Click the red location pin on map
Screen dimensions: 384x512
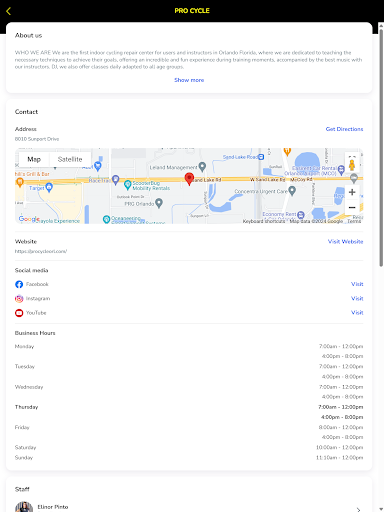point(189,179)
